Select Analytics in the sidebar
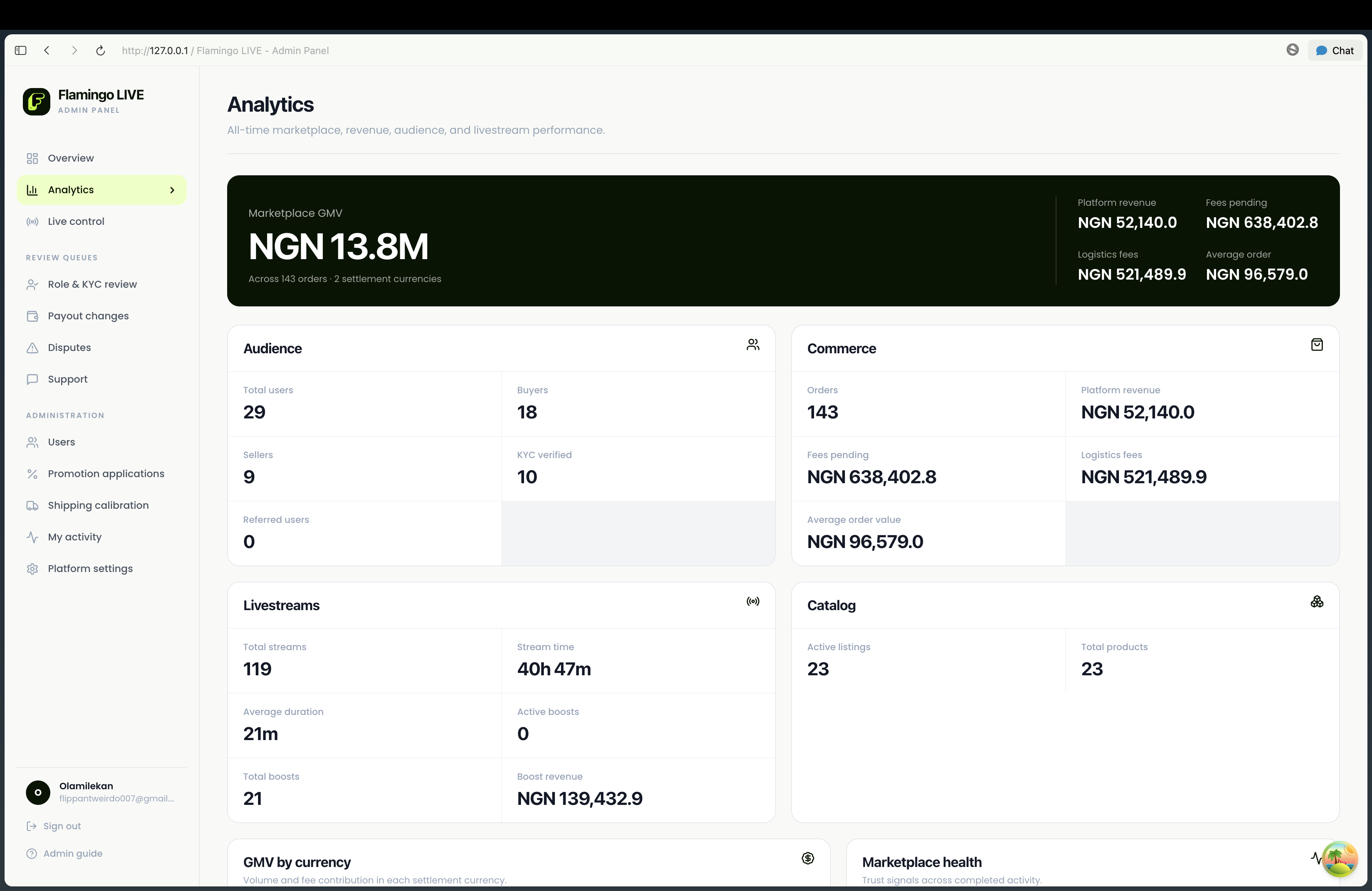Image resolution: width=1372 pixels, height=891 pixels. point(101,190)
